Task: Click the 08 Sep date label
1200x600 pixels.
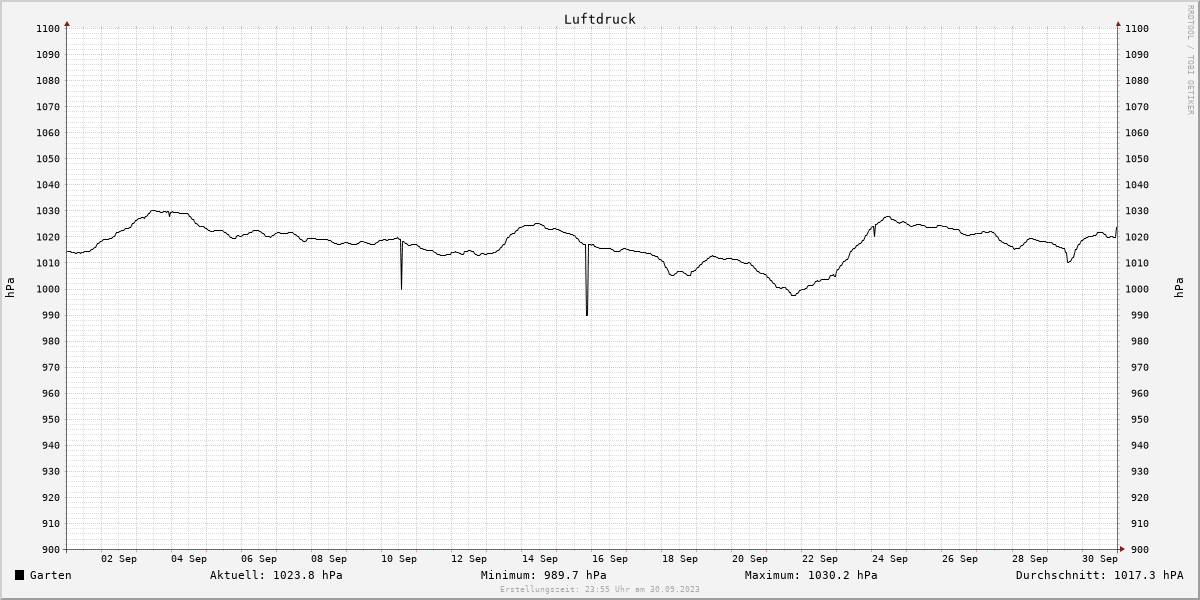Action: coord(329,559)
